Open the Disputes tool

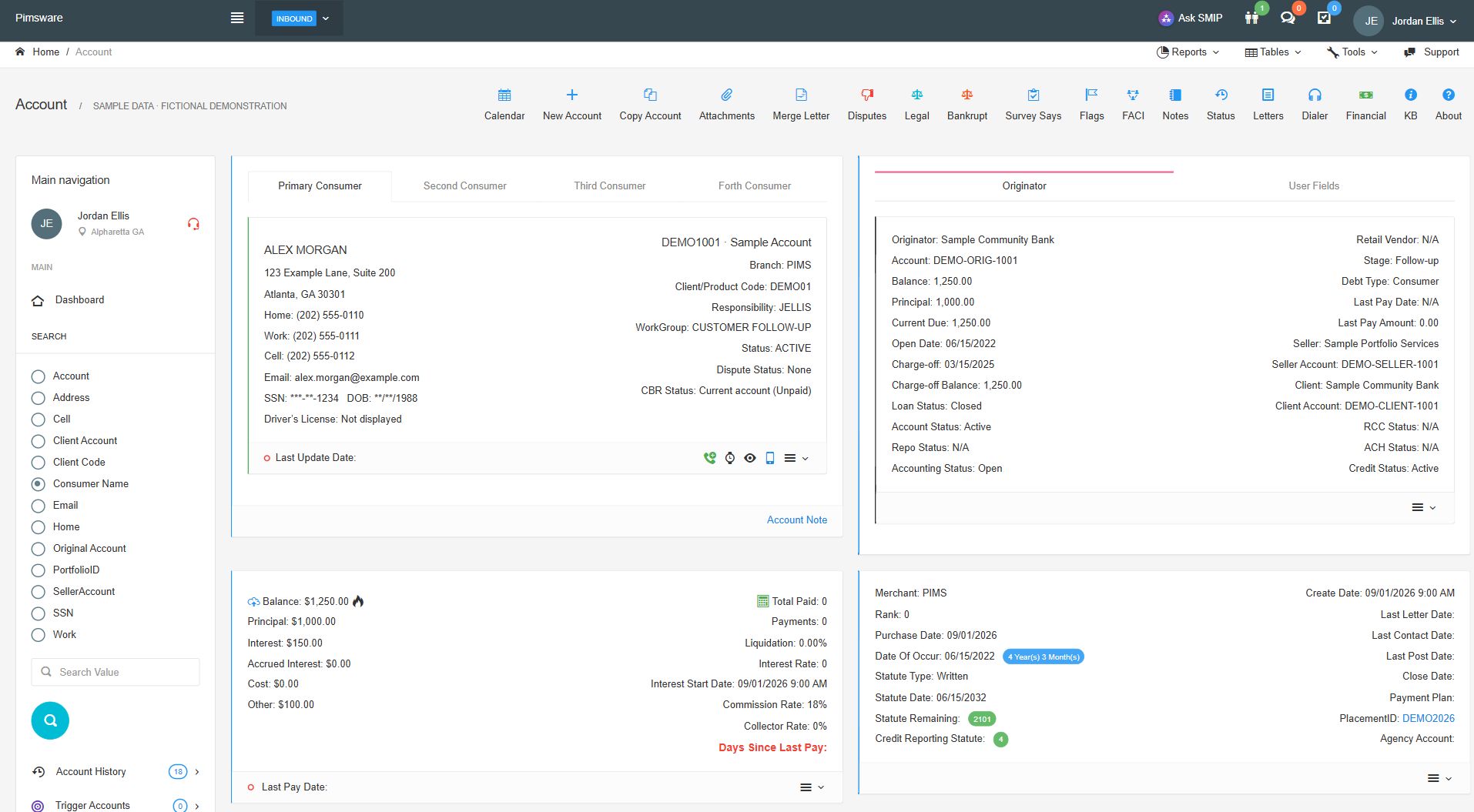point(867,105)
